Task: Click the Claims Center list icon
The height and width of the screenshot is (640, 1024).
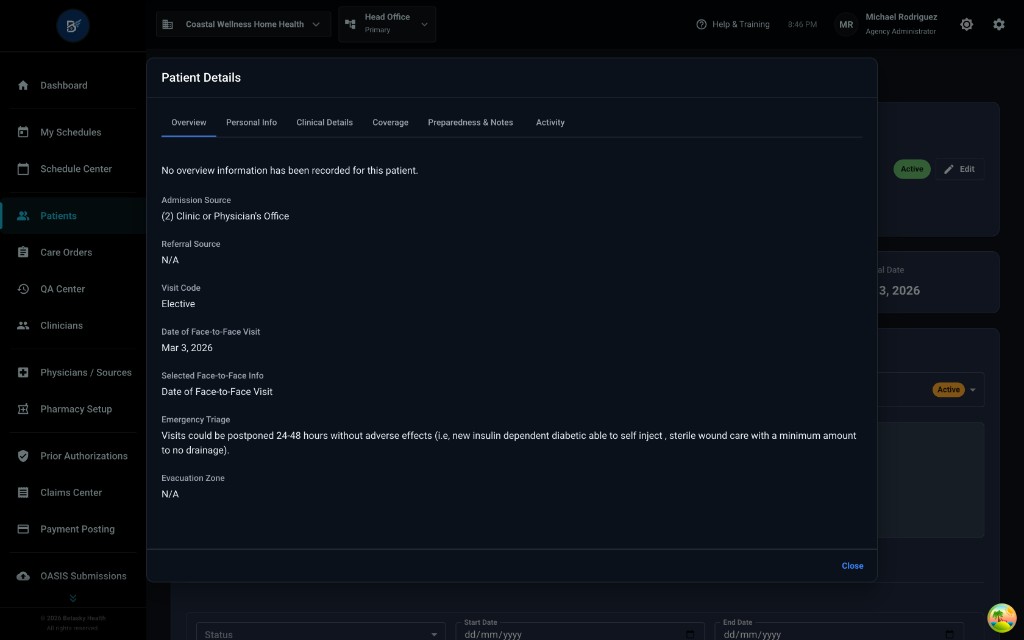Action: [23, 492]
